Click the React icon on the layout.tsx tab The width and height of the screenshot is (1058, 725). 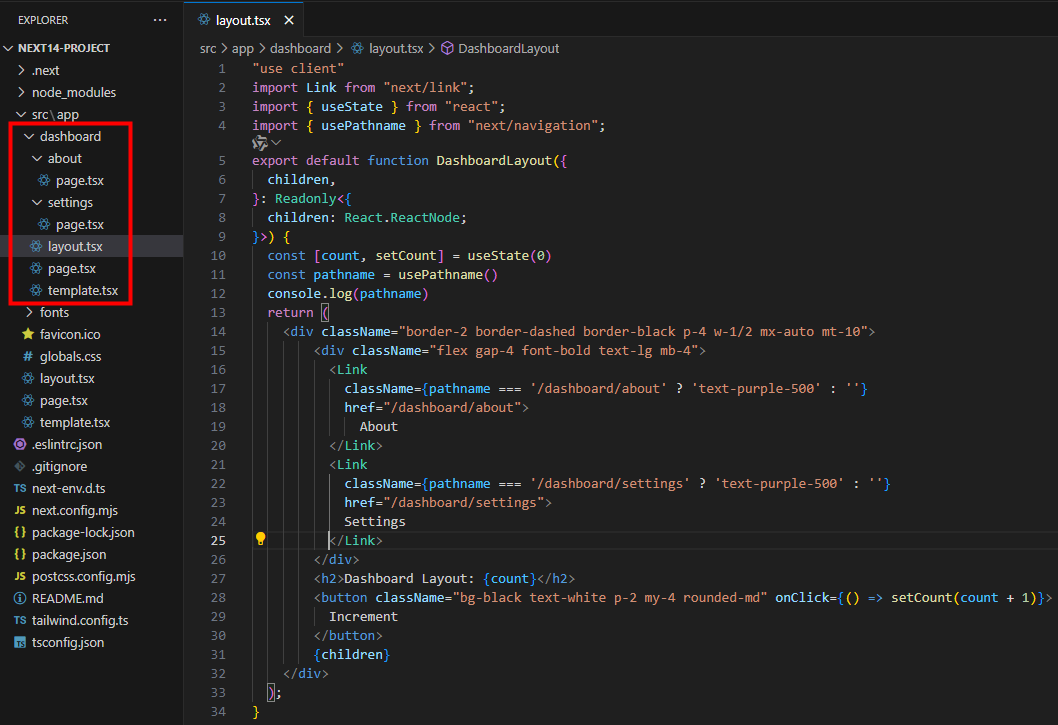(x=204, y=20)
